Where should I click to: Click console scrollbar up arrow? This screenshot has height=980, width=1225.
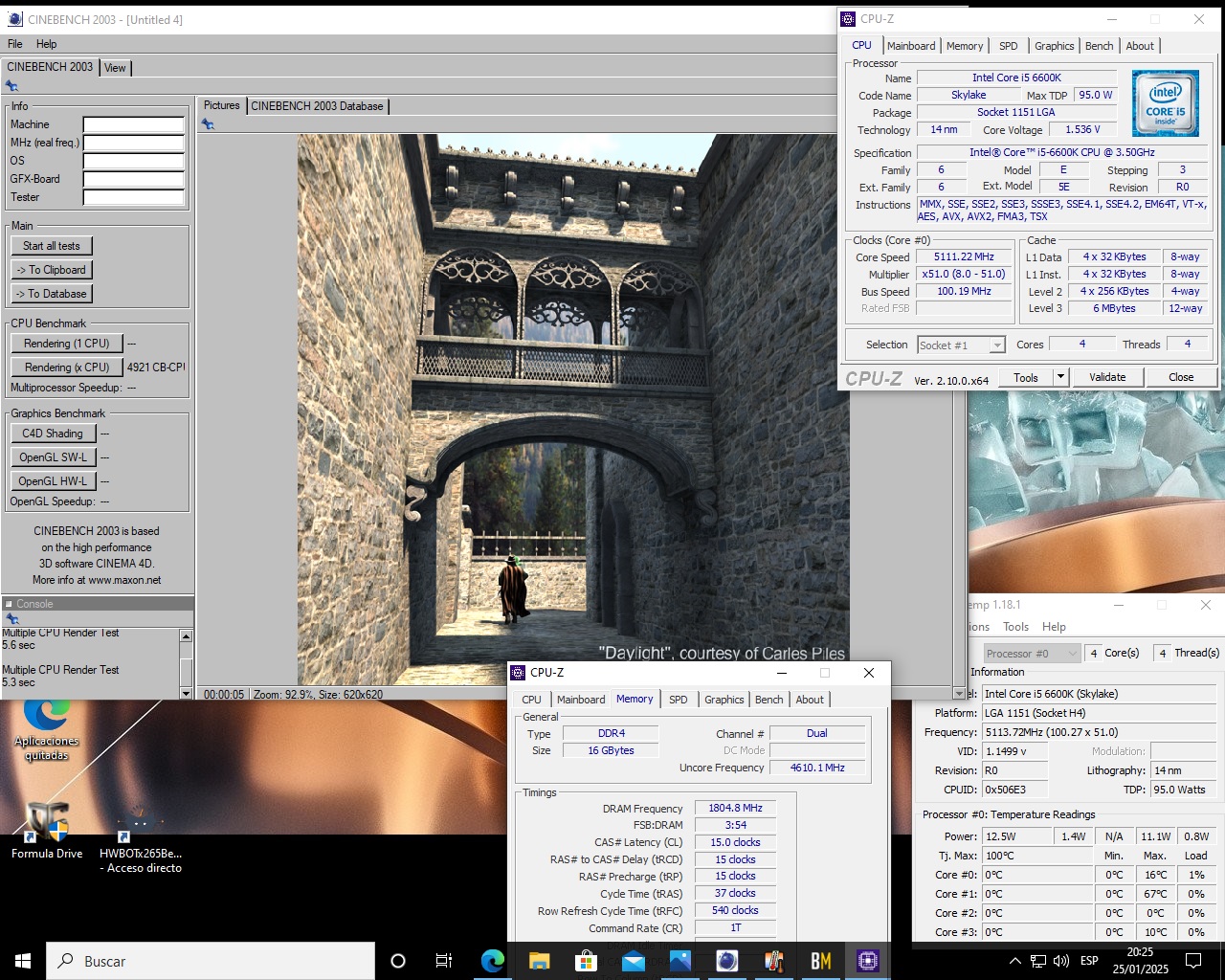186,636
